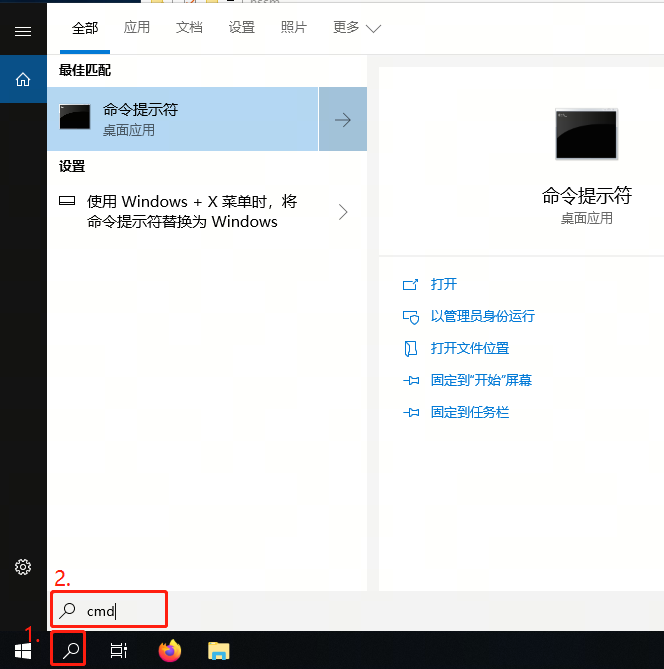Switch to the 全部 tab
664x669 pixels.
85,28
